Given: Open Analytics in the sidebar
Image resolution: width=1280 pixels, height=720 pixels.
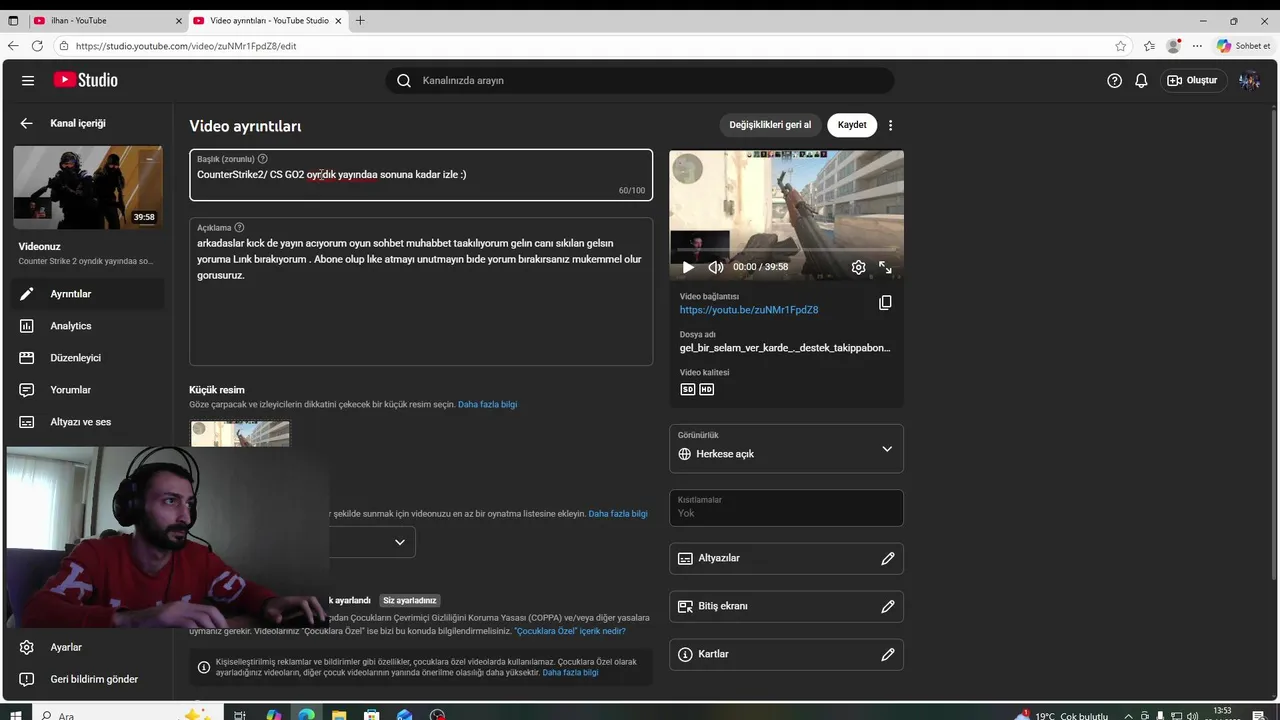Looking at the screenshot, I should (x=88, y=326).
